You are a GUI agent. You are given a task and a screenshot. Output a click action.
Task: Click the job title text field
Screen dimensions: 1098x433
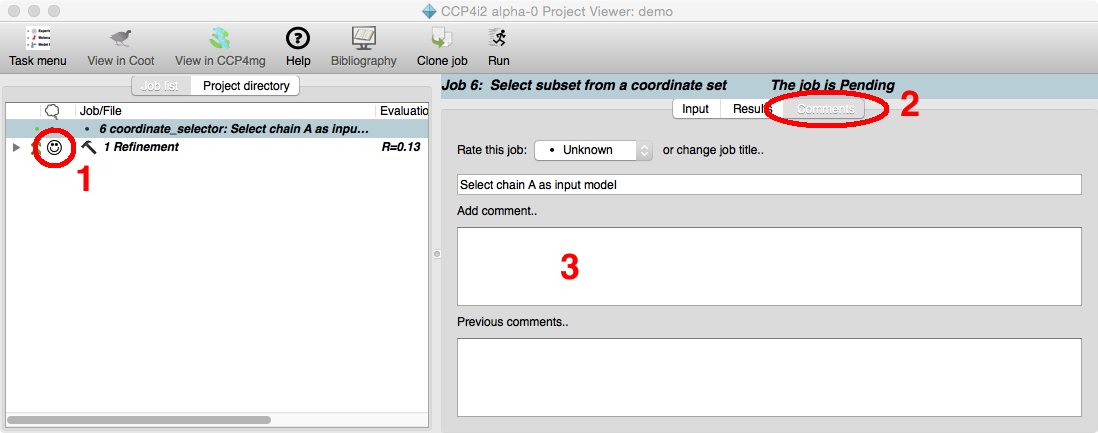point(768,185)
